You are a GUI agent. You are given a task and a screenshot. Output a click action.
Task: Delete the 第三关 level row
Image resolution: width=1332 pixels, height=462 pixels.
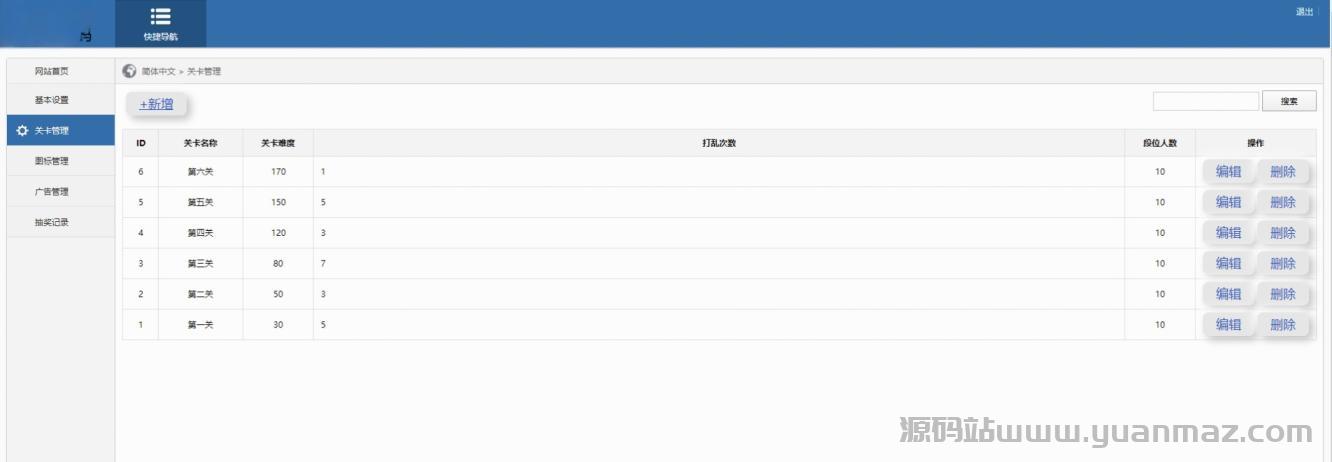click(x=1282, y=264)
